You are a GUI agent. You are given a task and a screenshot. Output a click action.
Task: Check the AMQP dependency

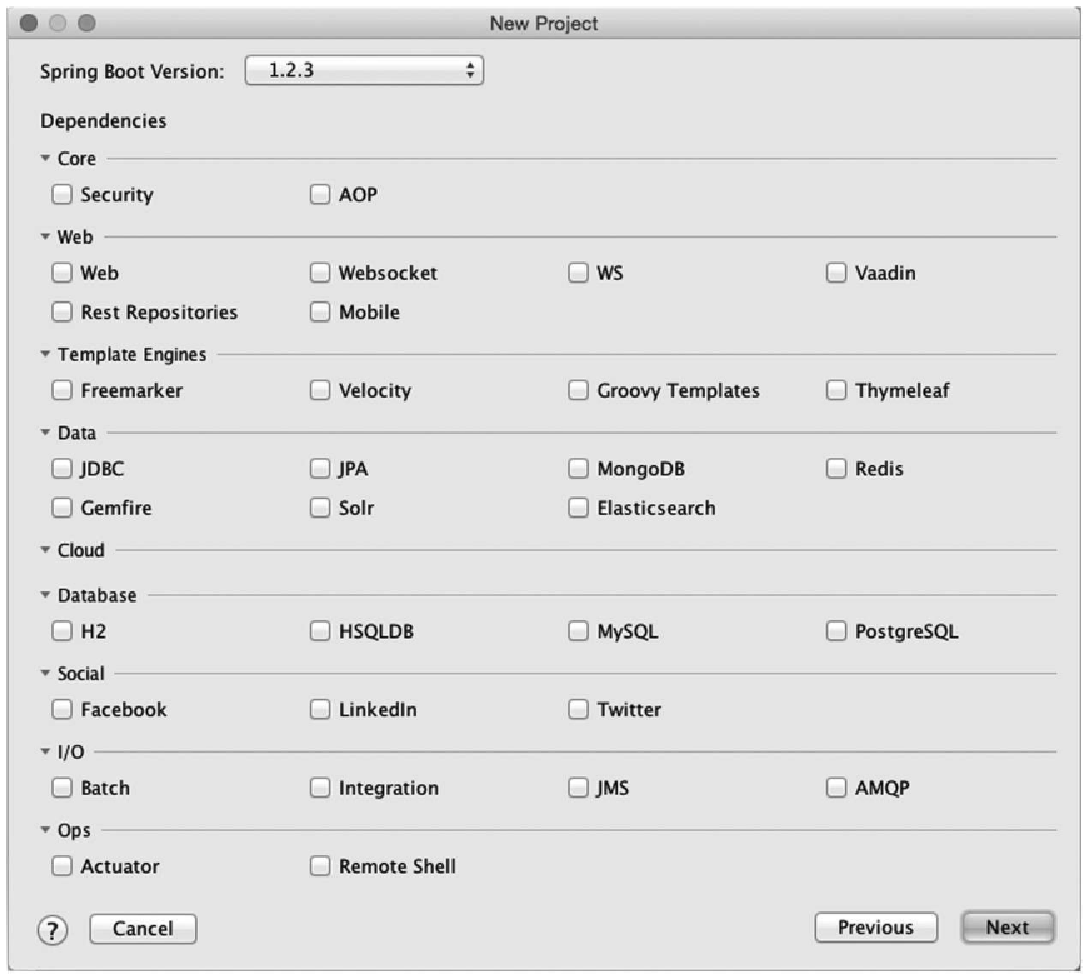(836, 788)
